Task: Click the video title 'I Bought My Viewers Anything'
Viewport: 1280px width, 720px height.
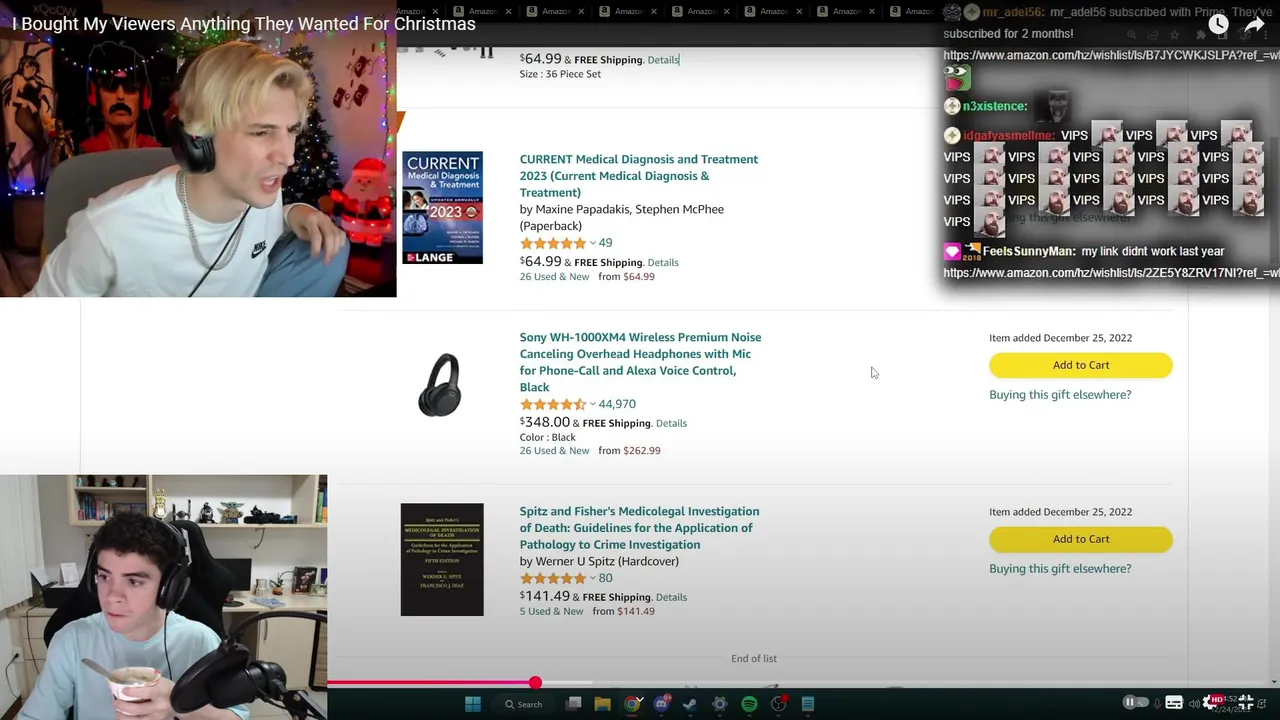Action: 244,24
